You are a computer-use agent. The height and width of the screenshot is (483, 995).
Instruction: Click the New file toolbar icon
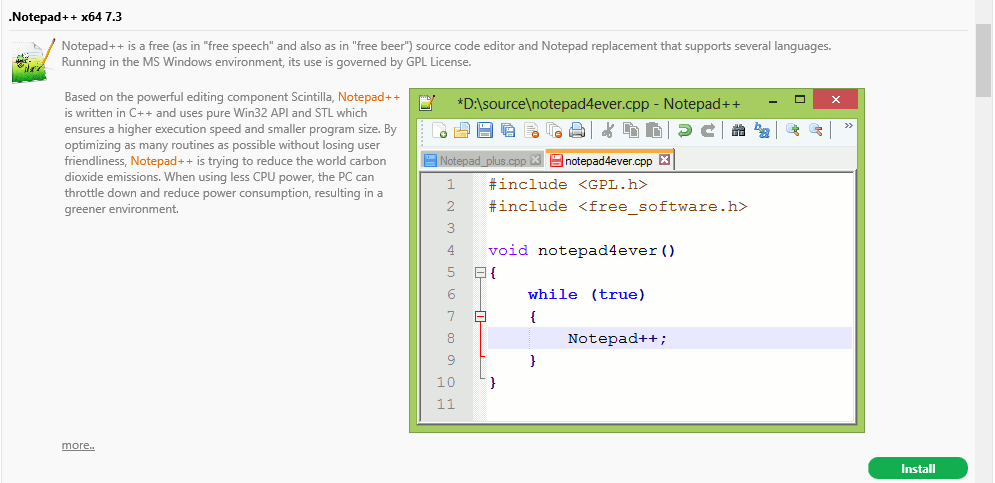point(440,130)
